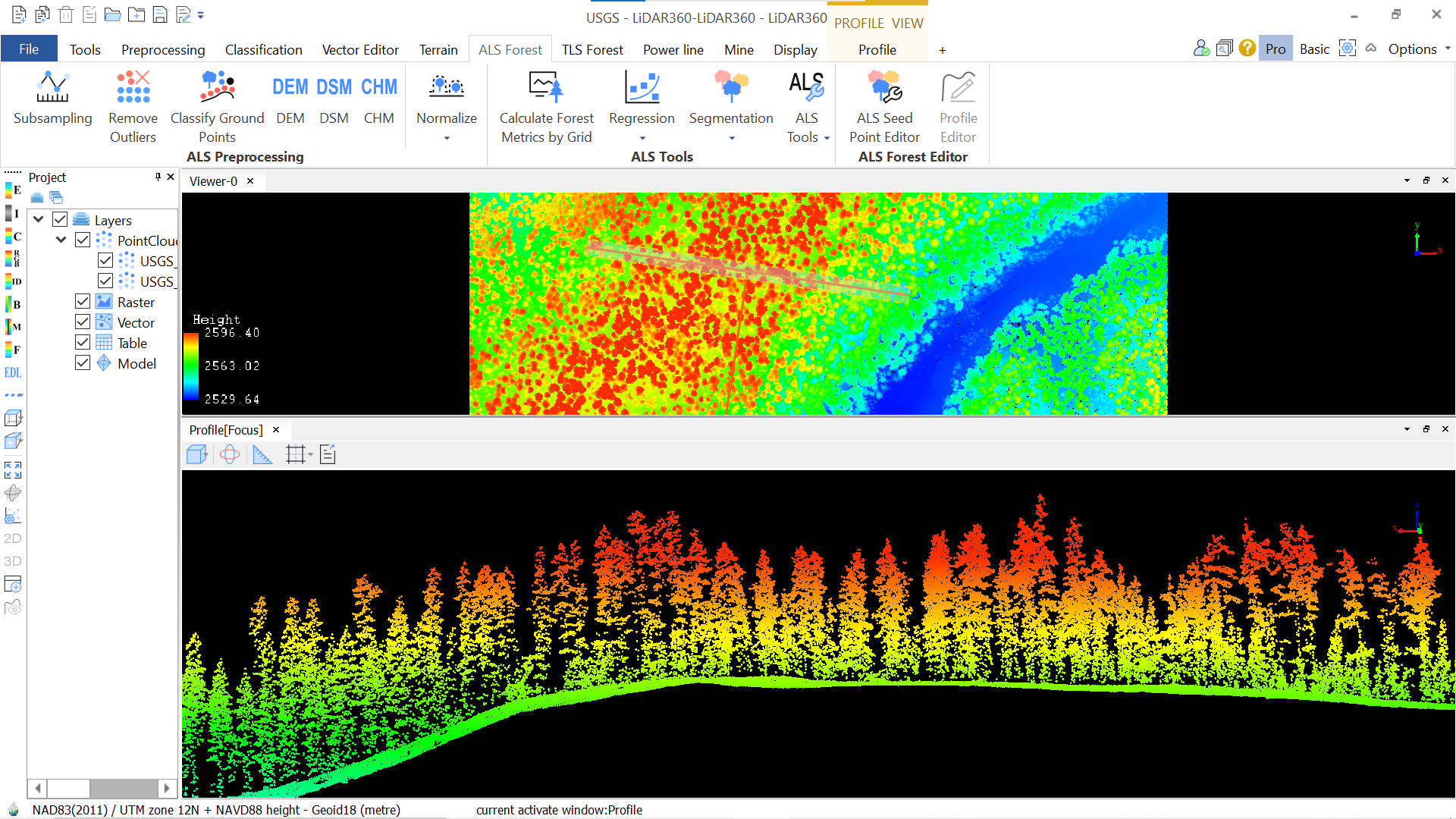The image size is (1456, 819).
Task: Disable the Model layer visibility
Action: pos(82,362)
